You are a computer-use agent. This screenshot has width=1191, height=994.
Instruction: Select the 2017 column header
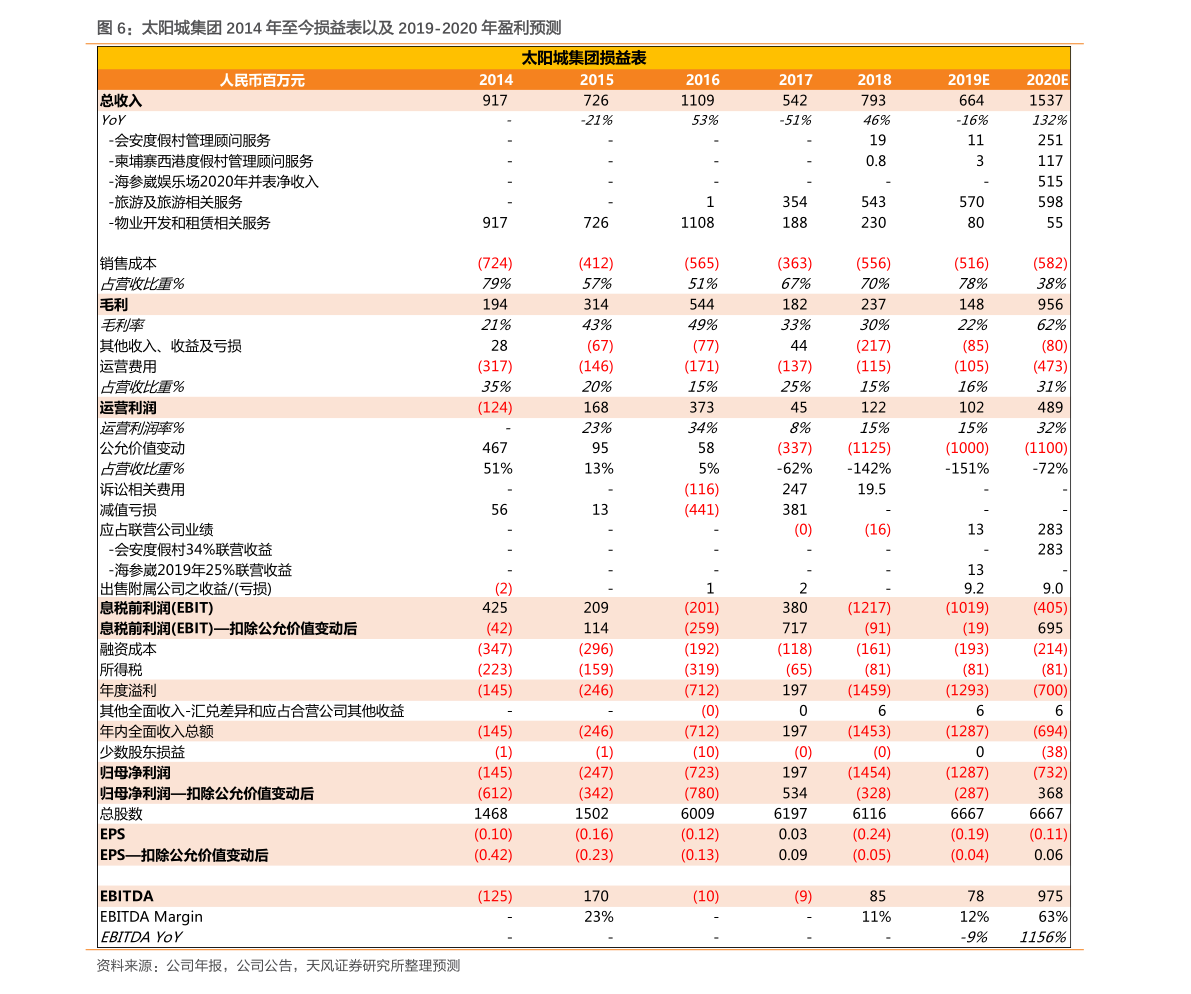tap(795, 80)
